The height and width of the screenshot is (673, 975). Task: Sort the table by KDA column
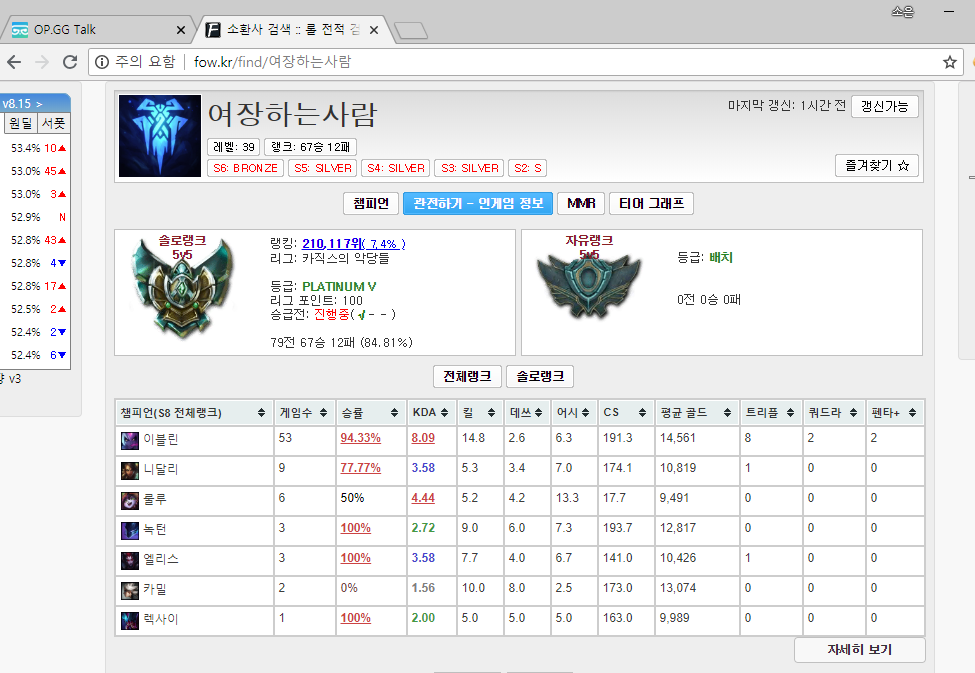click(430, 411)
